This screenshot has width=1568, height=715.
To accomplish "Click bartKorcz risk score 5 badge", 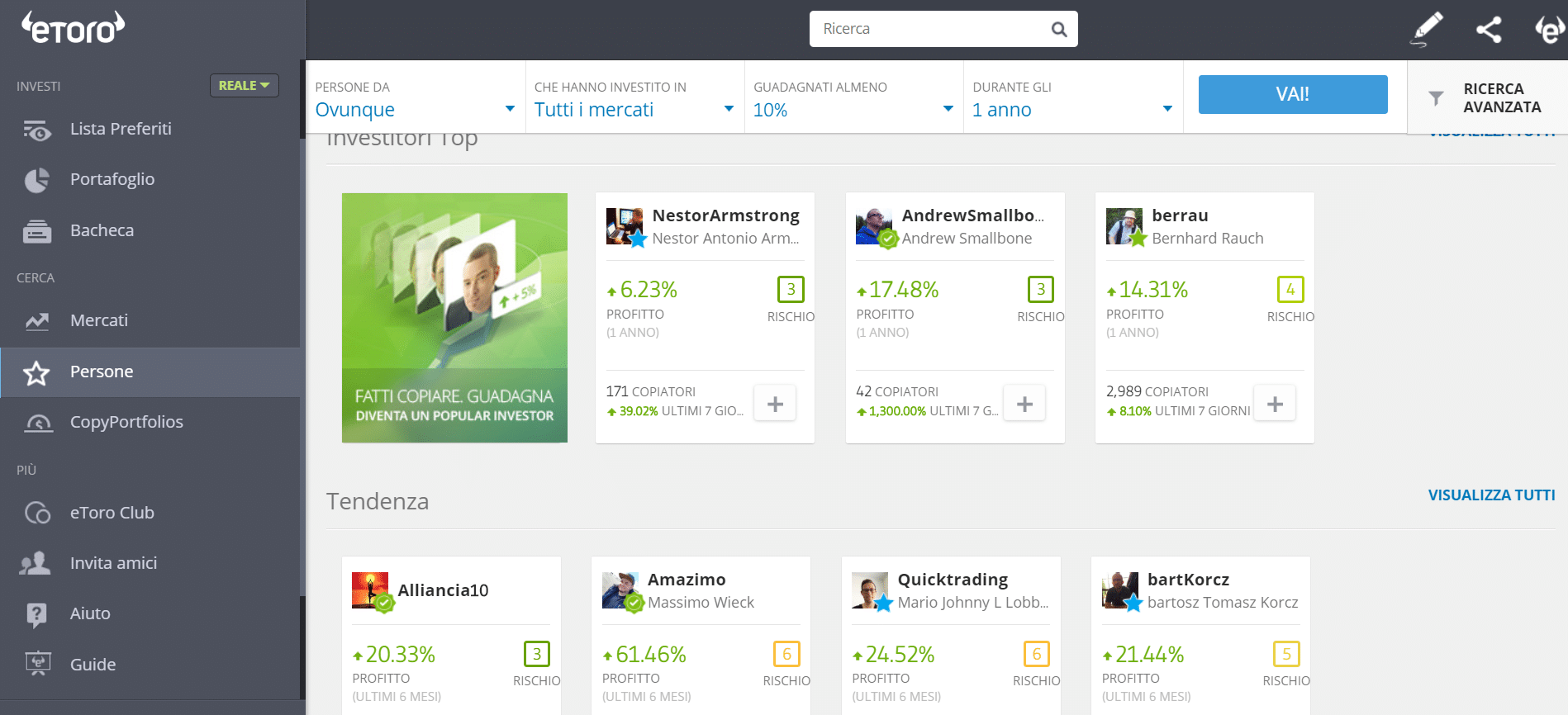I will point(1286,654).
